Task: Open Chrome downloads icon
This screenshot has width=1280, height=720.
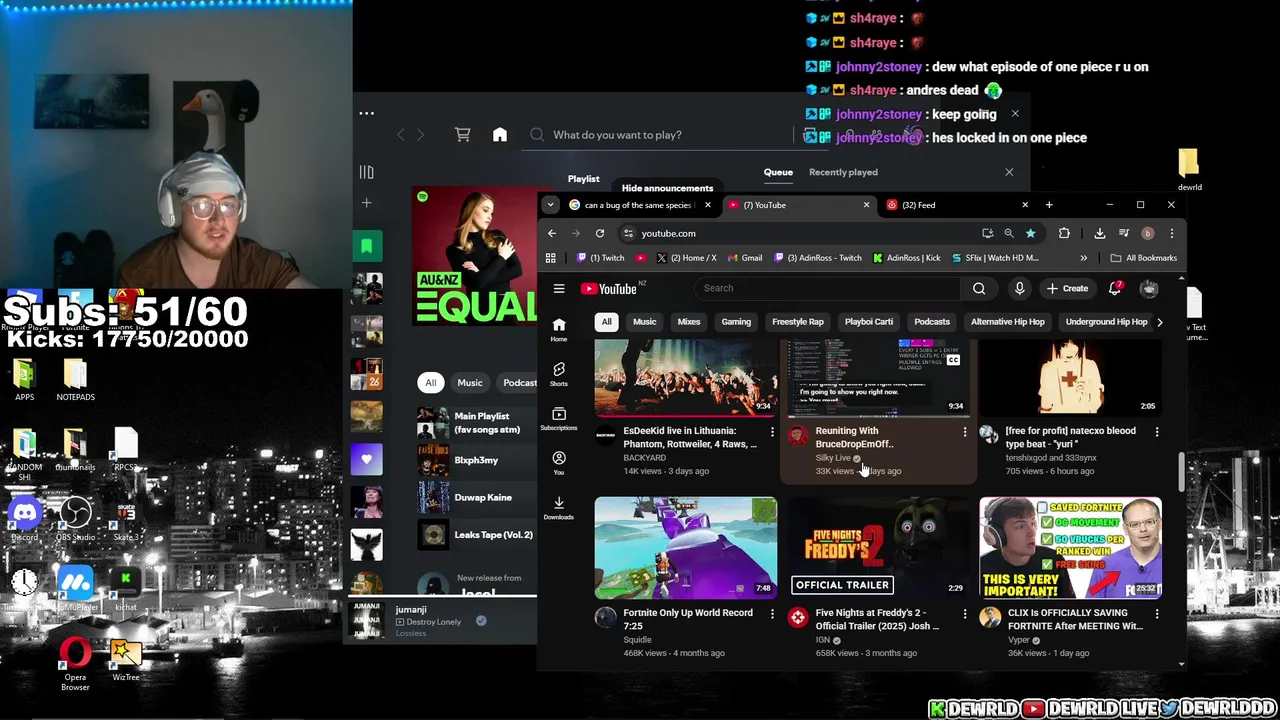Action: [x=1099, y=233]
